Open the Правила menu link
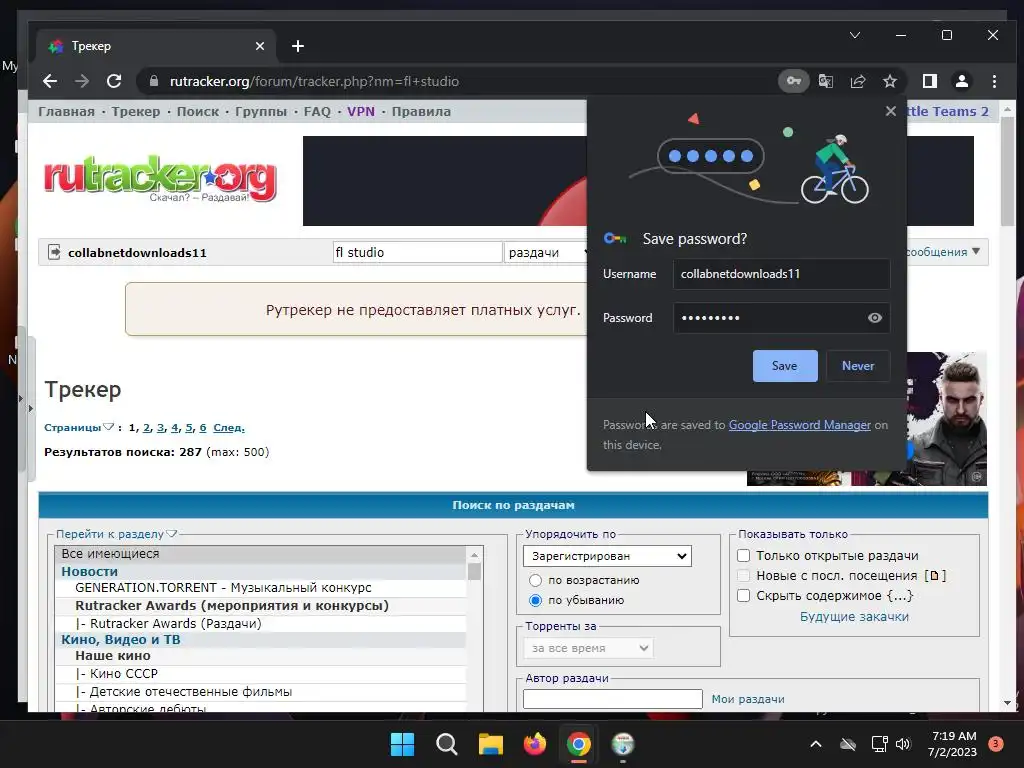Viewport: 1024px width, 768px height. pyautogui.click(x=421, y=111)
